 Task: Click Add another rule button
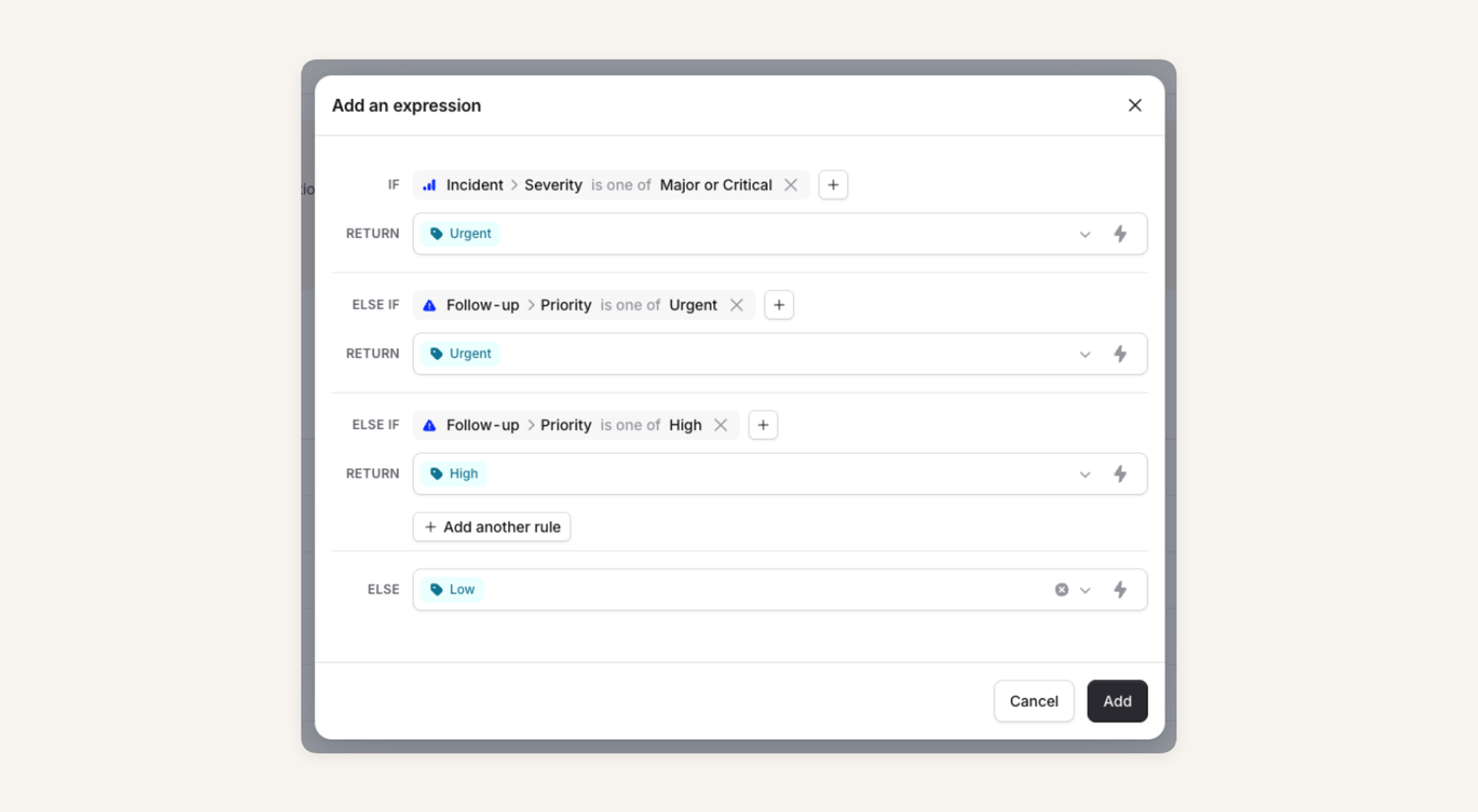(x=491, y=527)
